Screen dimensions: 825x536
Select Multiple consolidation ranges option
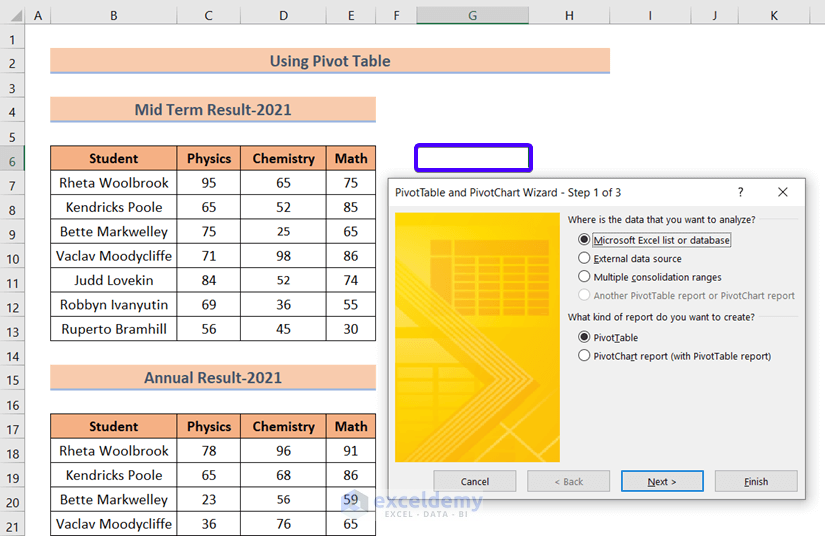tap(585, 277)
